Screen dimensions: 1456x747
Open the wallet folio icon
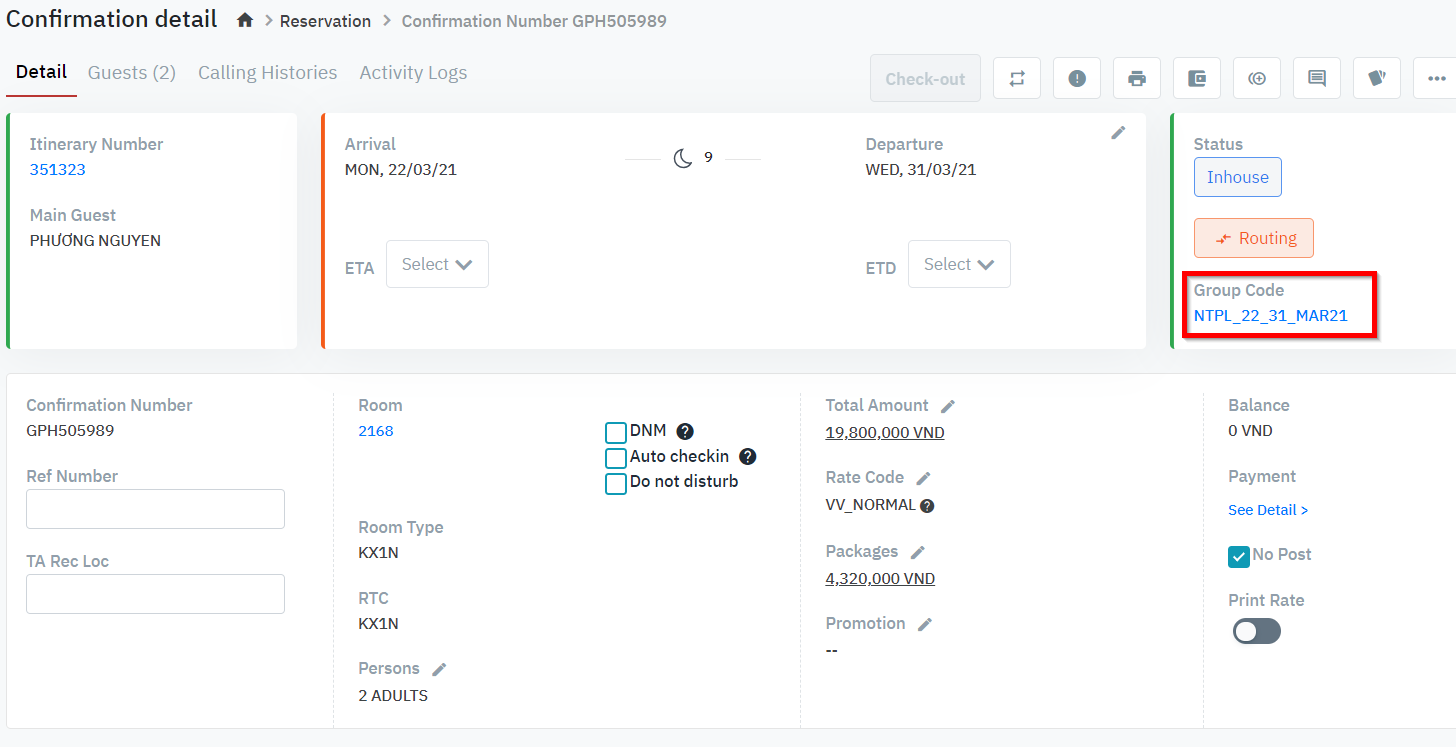tap(1196, 78)
